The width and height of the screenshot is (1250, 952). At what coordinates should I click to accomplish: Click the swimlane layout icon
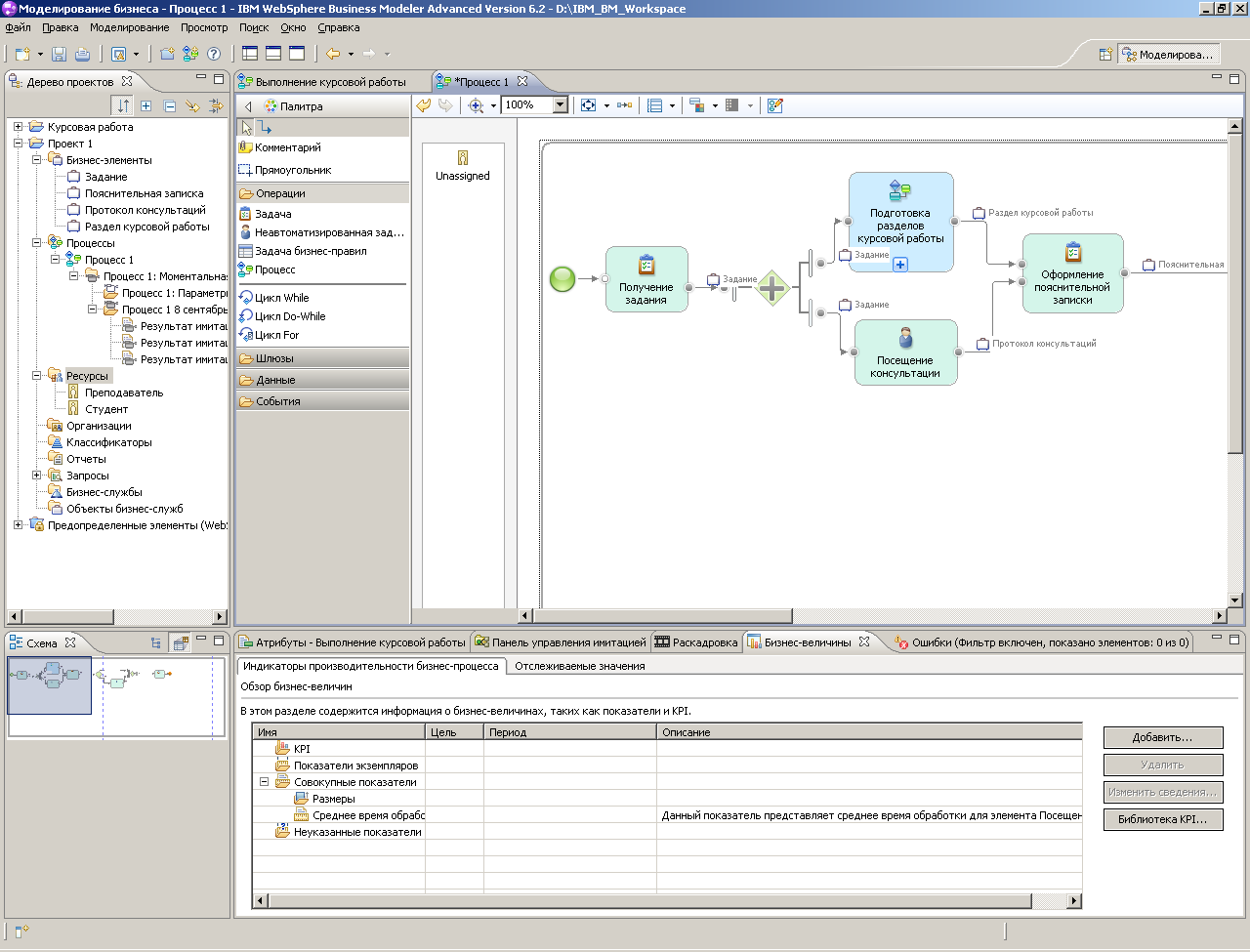point(654,104)
